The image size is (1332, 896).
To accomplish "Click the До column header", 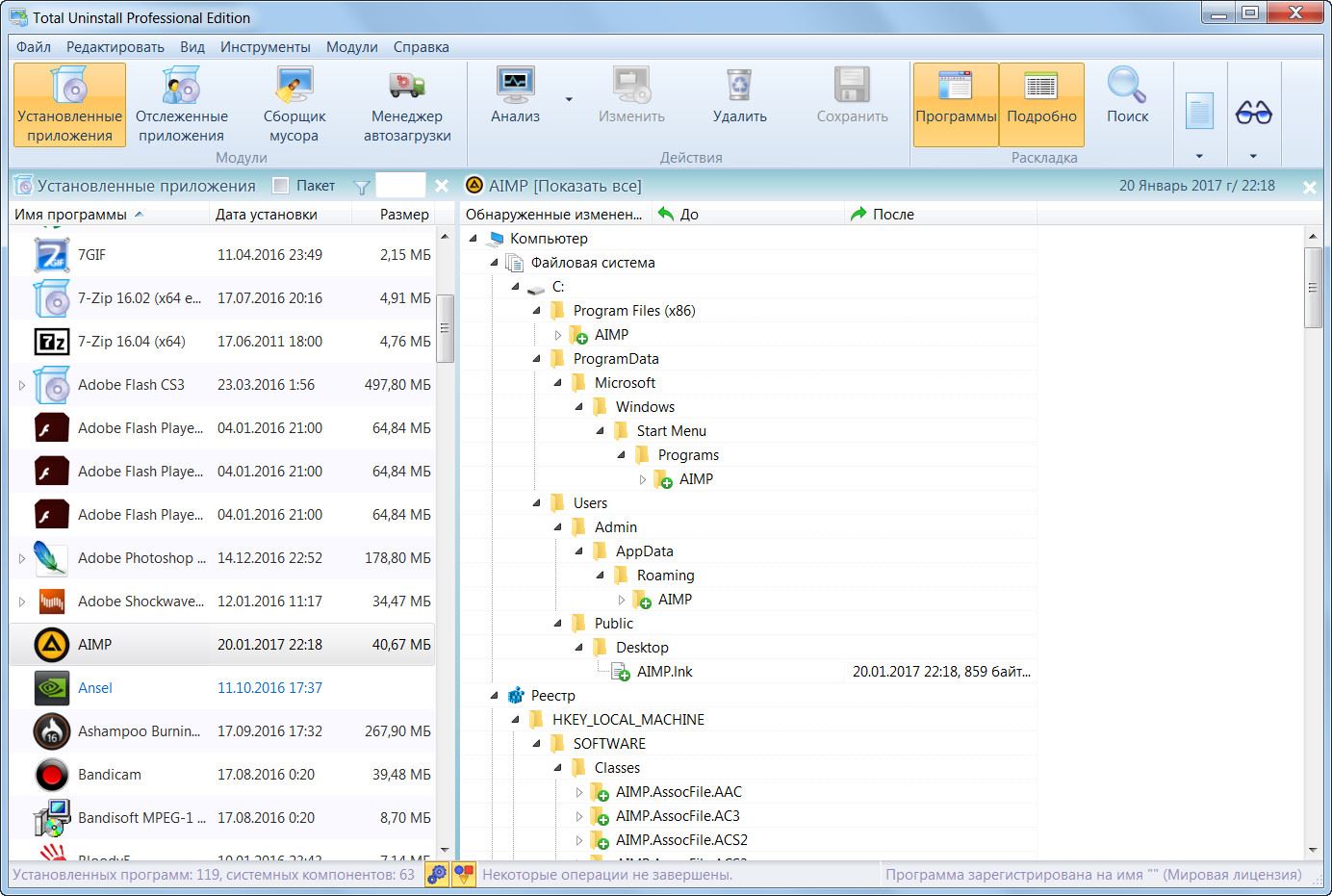I will (x=748, y=214).
